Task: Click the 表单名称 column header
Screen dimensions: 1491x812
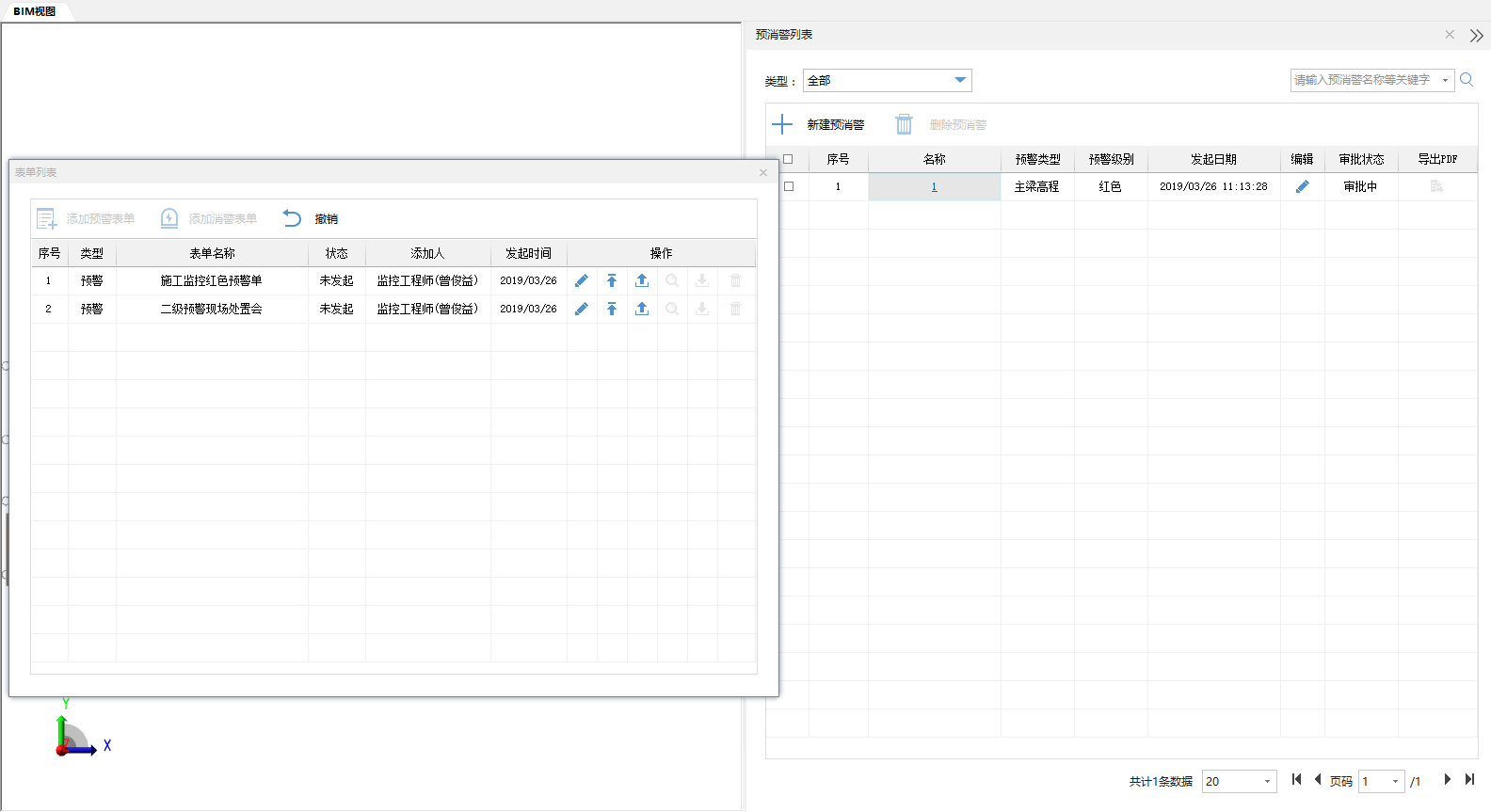Action: (x=212, y=253)
